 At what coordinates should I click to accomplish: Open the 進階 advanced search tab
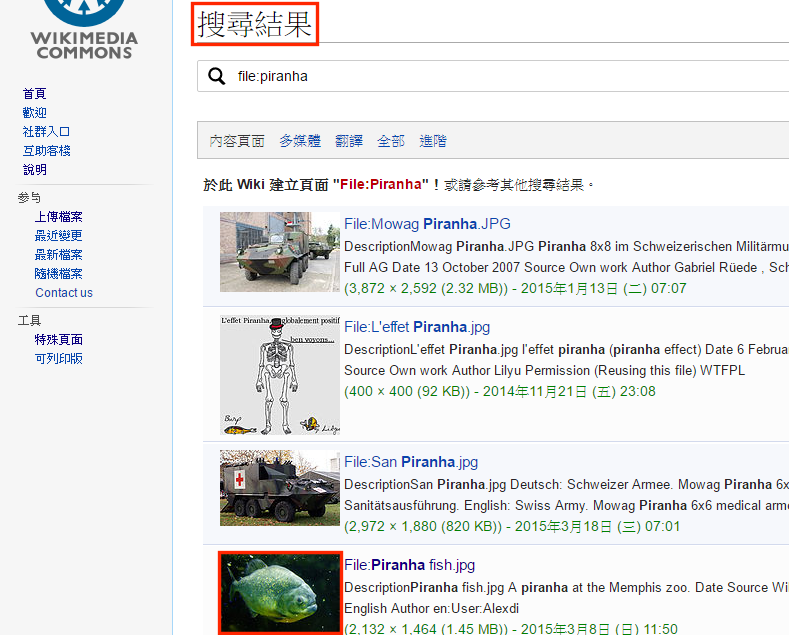tap(433, 141)
